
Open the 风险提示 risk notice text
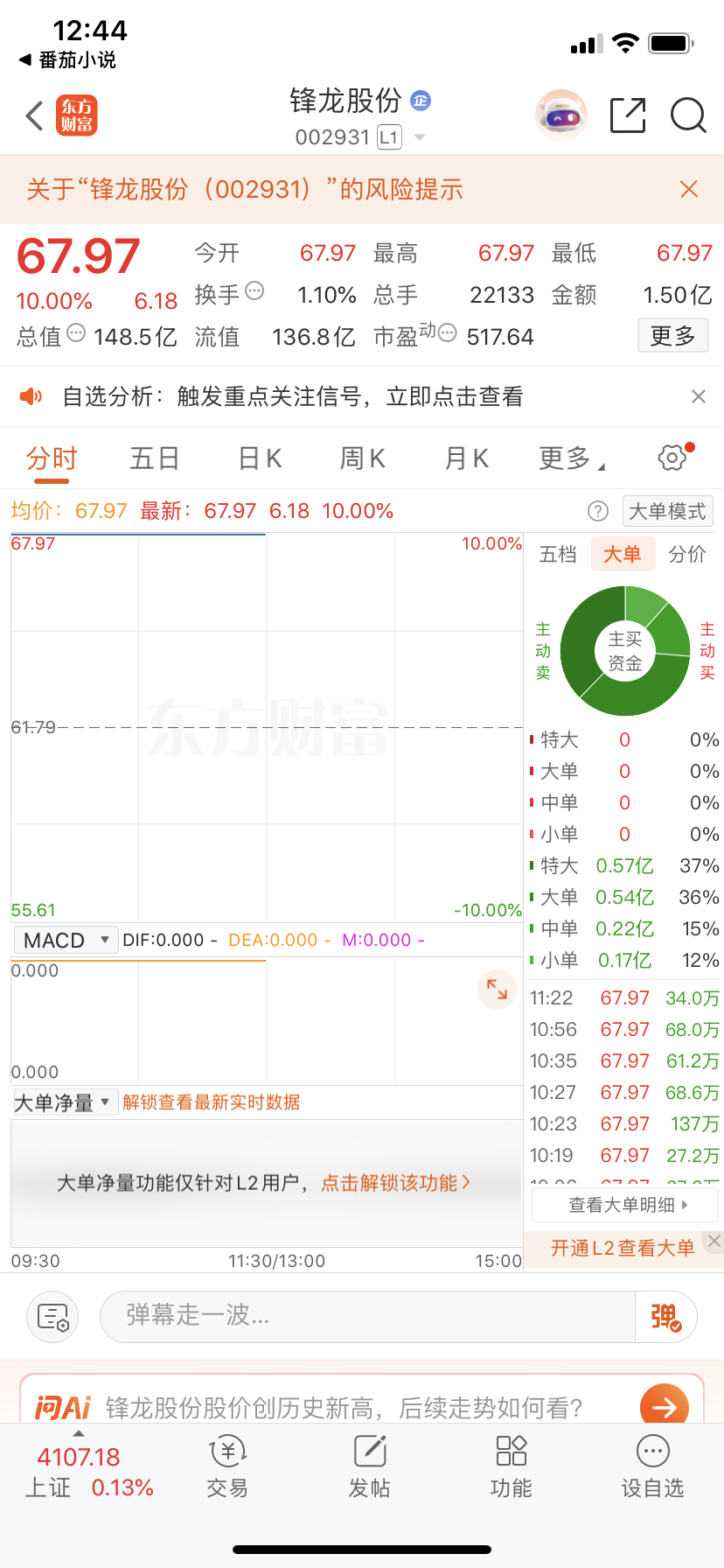245,189
